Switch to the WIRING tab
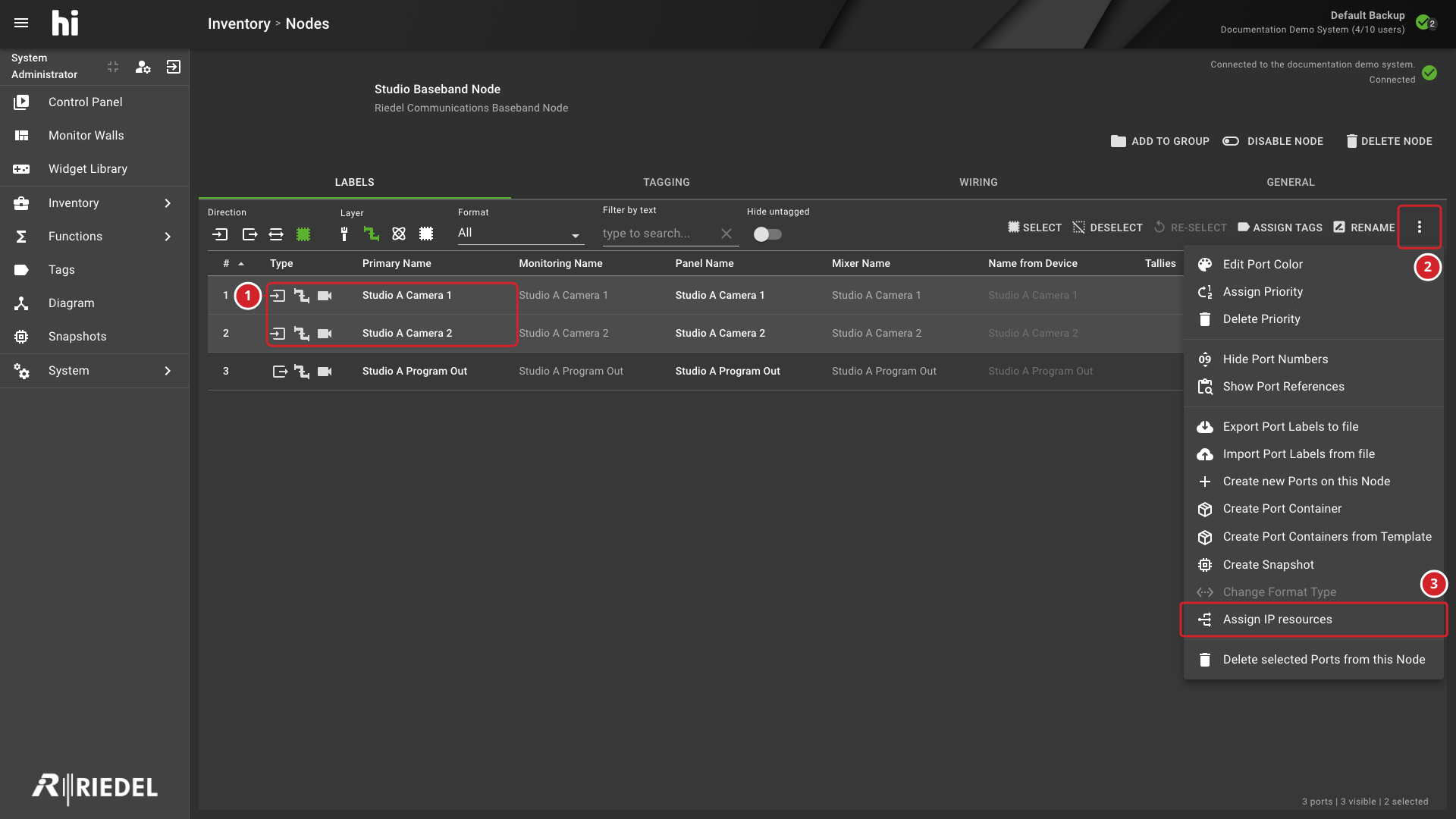The height and width of the screenshot is (819, 1456). click(978, 183)
